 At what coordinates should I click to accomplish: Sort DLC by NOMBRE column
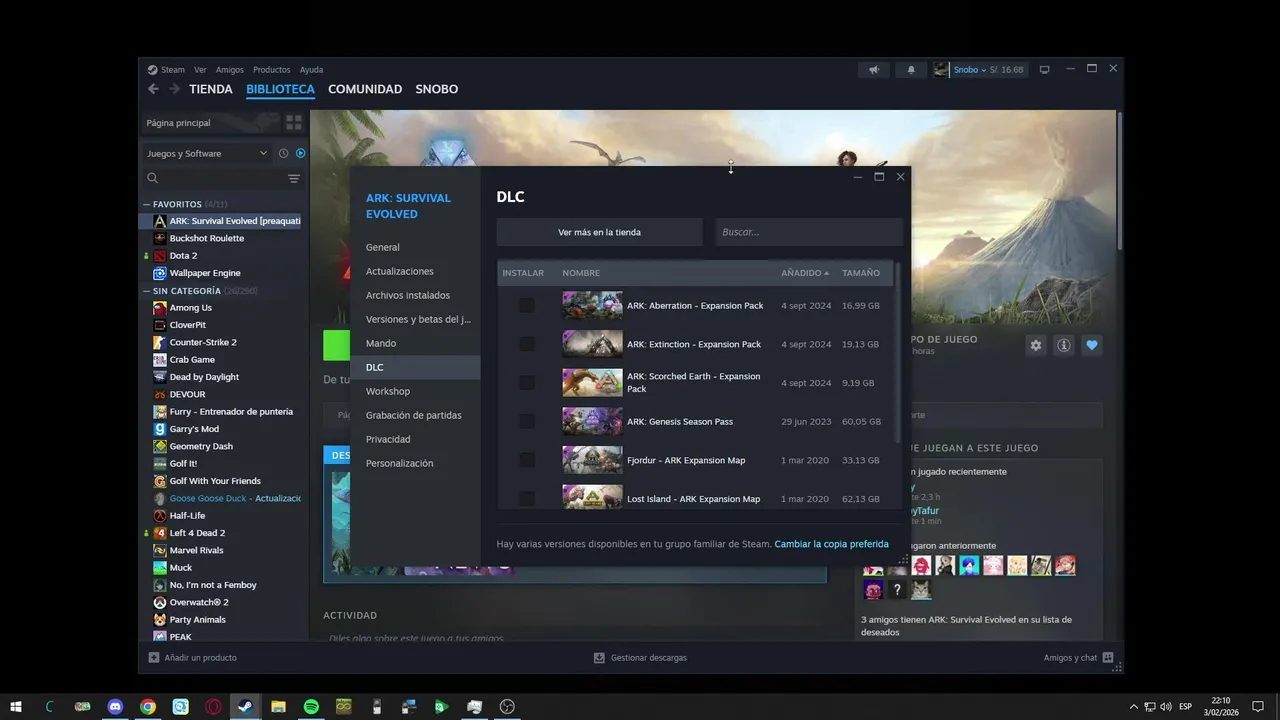tap(581, 273)
